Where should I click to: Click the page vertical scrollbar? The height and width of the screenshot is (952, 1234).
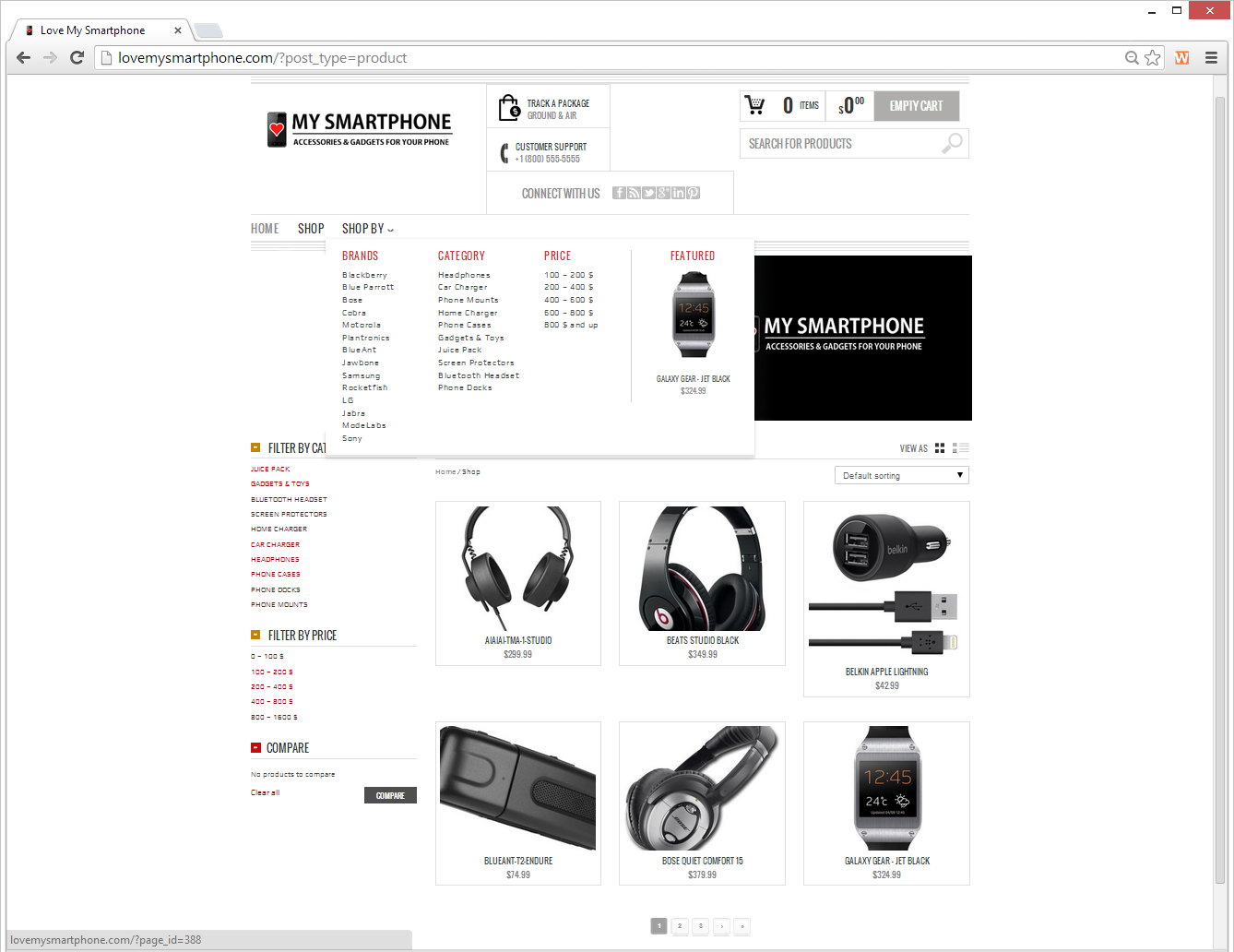coord(1220,489)
